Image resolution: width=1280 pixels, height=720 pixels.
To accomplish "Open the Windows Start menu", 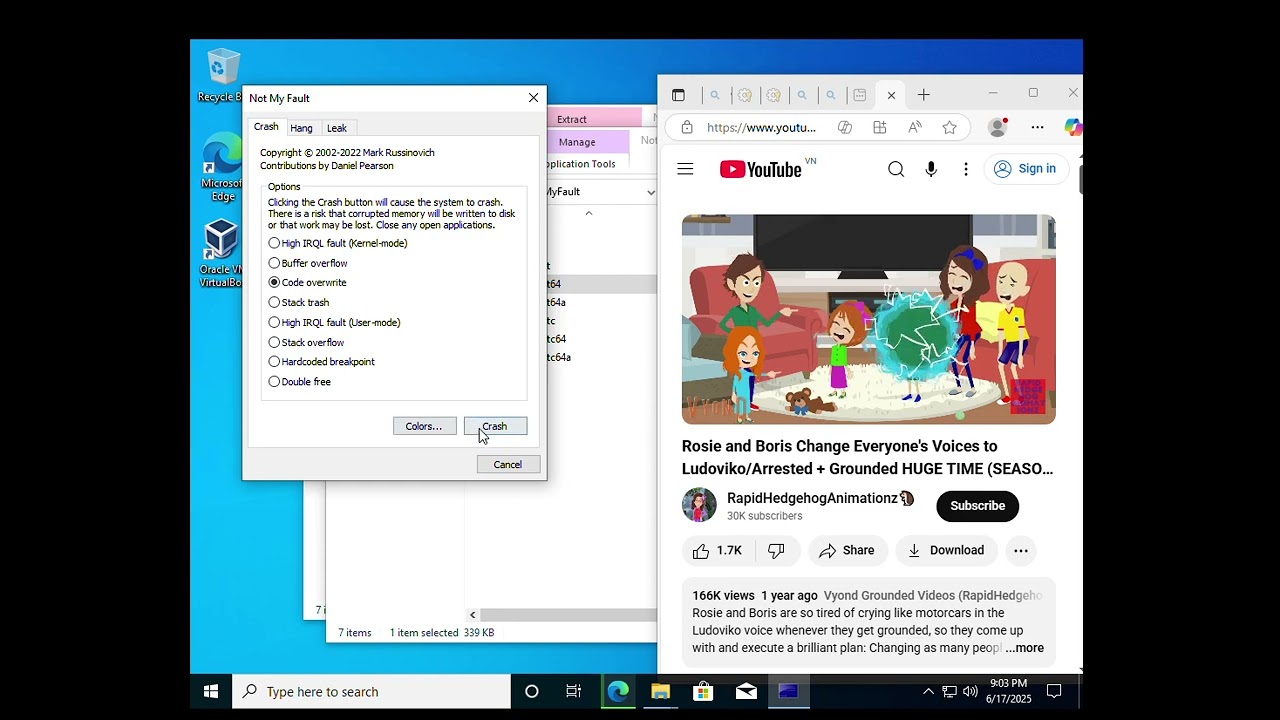I will tap(211, 691).
